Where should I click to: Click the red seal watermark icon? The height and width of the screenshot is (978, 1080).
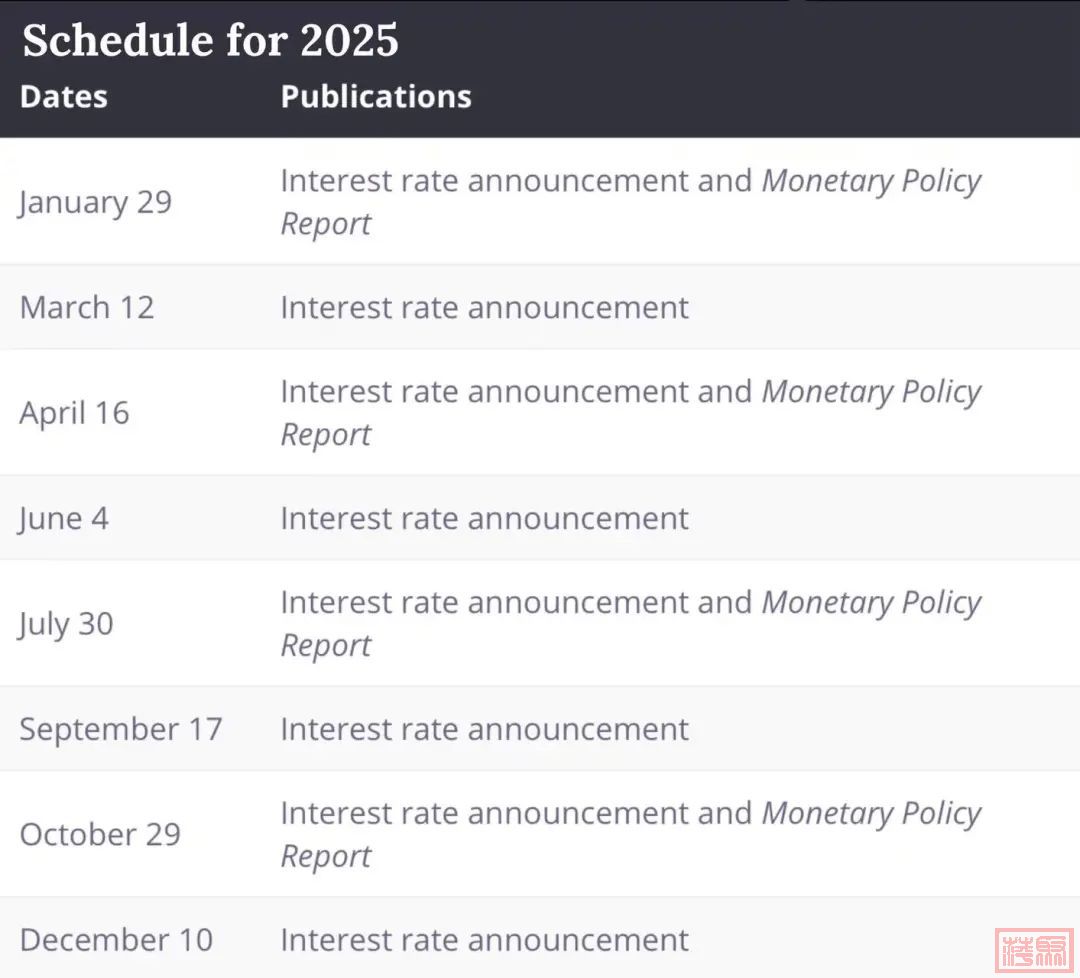(x=1034, y=950)
